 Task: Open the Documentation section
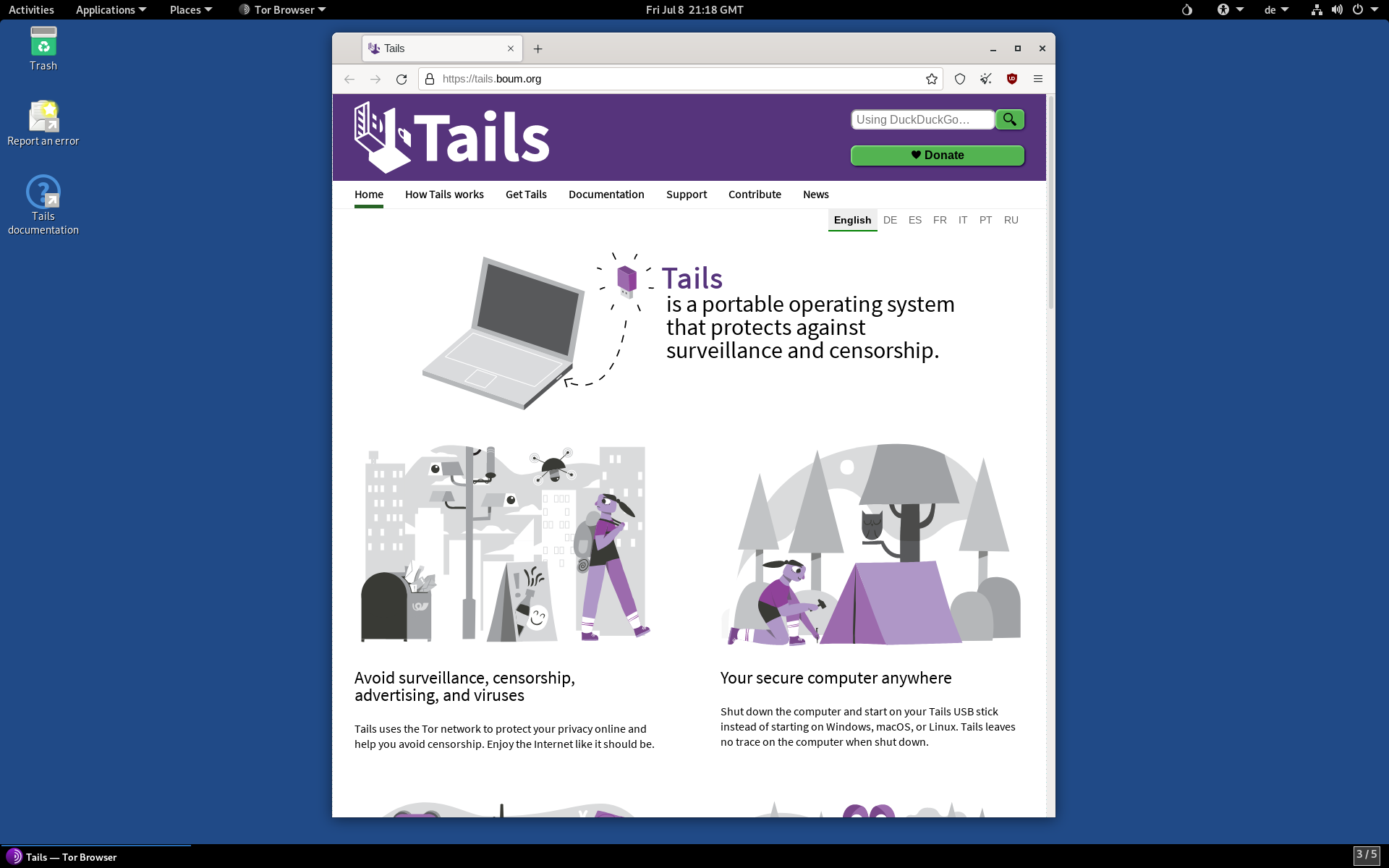pyautogui.click(x=606, y=195)
